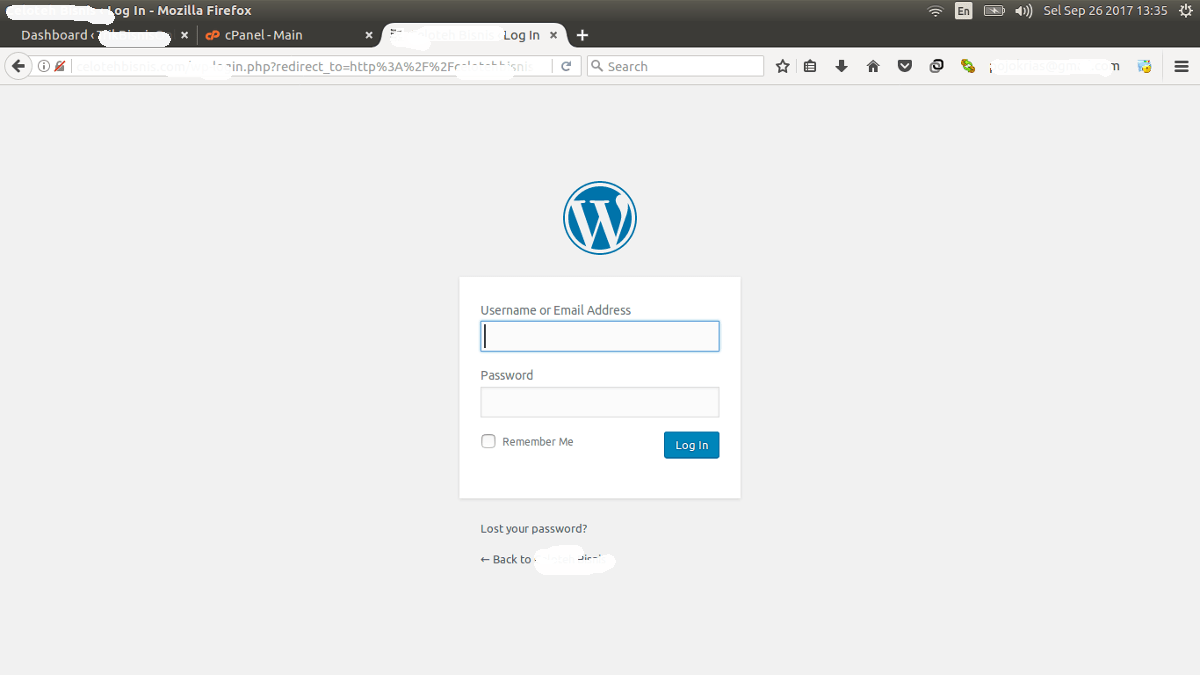Open the Downloads arrow icon
This screenshot has width=1200, height=675.
pos(841,66)
